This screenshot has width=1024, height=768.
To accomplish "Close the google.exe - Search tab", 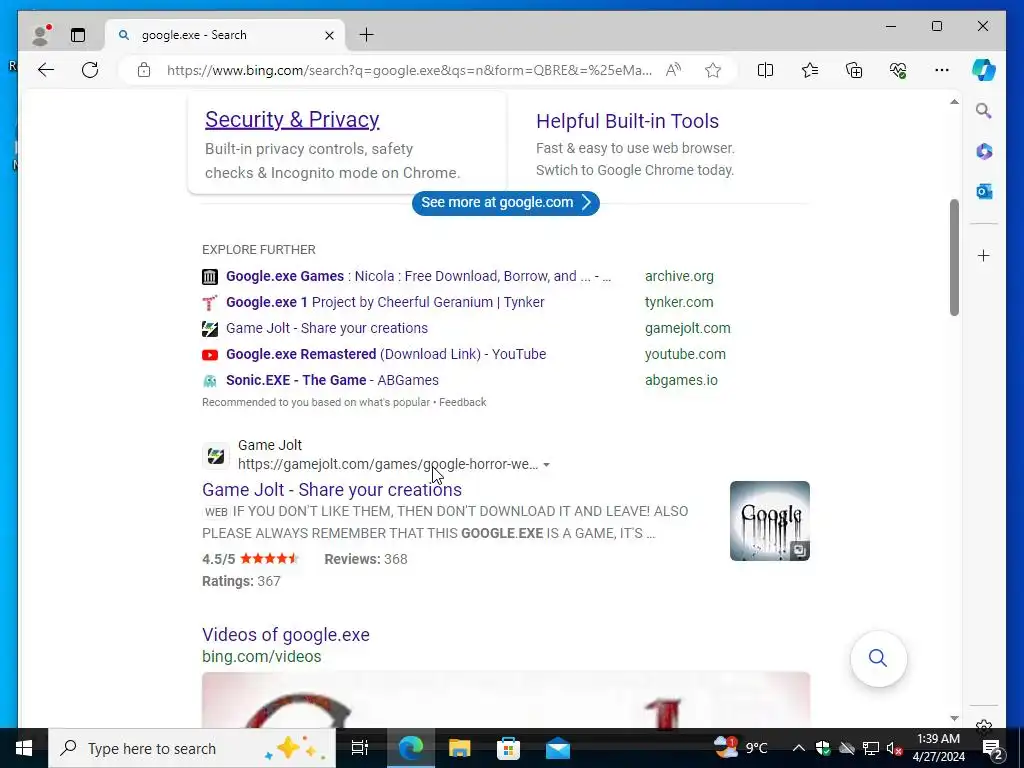I will [330, 35].
